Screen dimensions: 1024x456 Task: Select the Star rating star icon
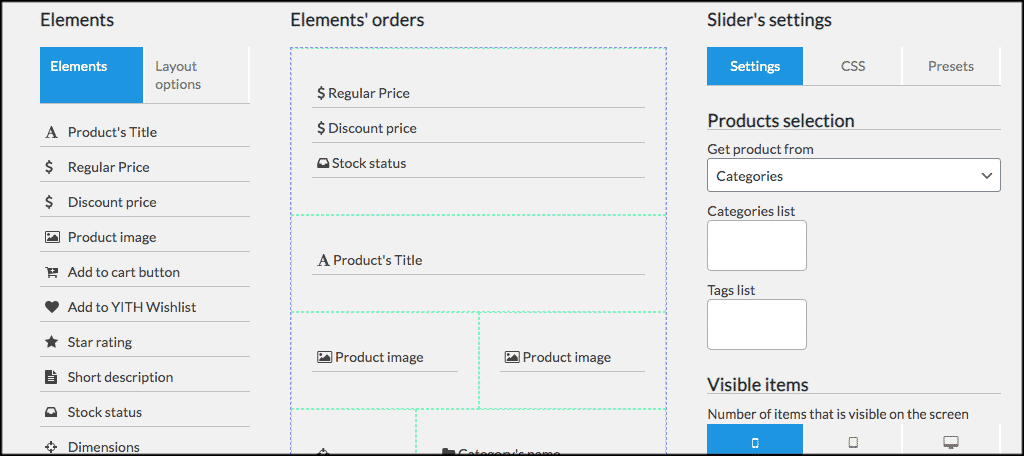coord(52,342)
